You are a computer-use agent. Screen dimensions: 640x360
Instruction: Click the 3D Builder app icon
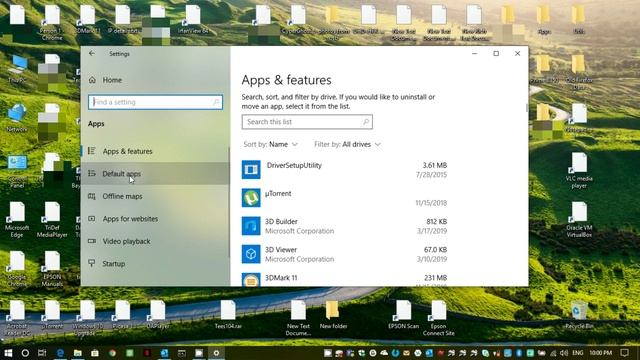(x=251, y=226)
